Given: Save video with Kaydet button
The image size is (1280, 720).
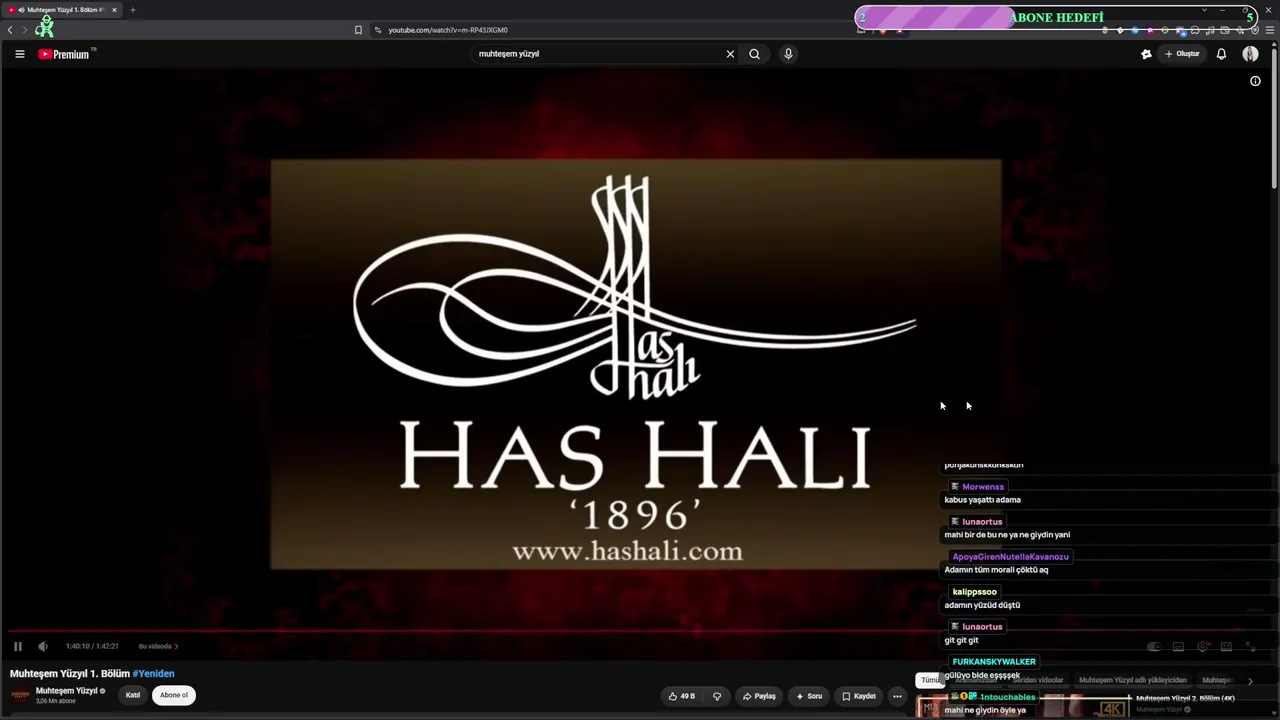Looking at the screenshot, I should [x=859, y=696].
